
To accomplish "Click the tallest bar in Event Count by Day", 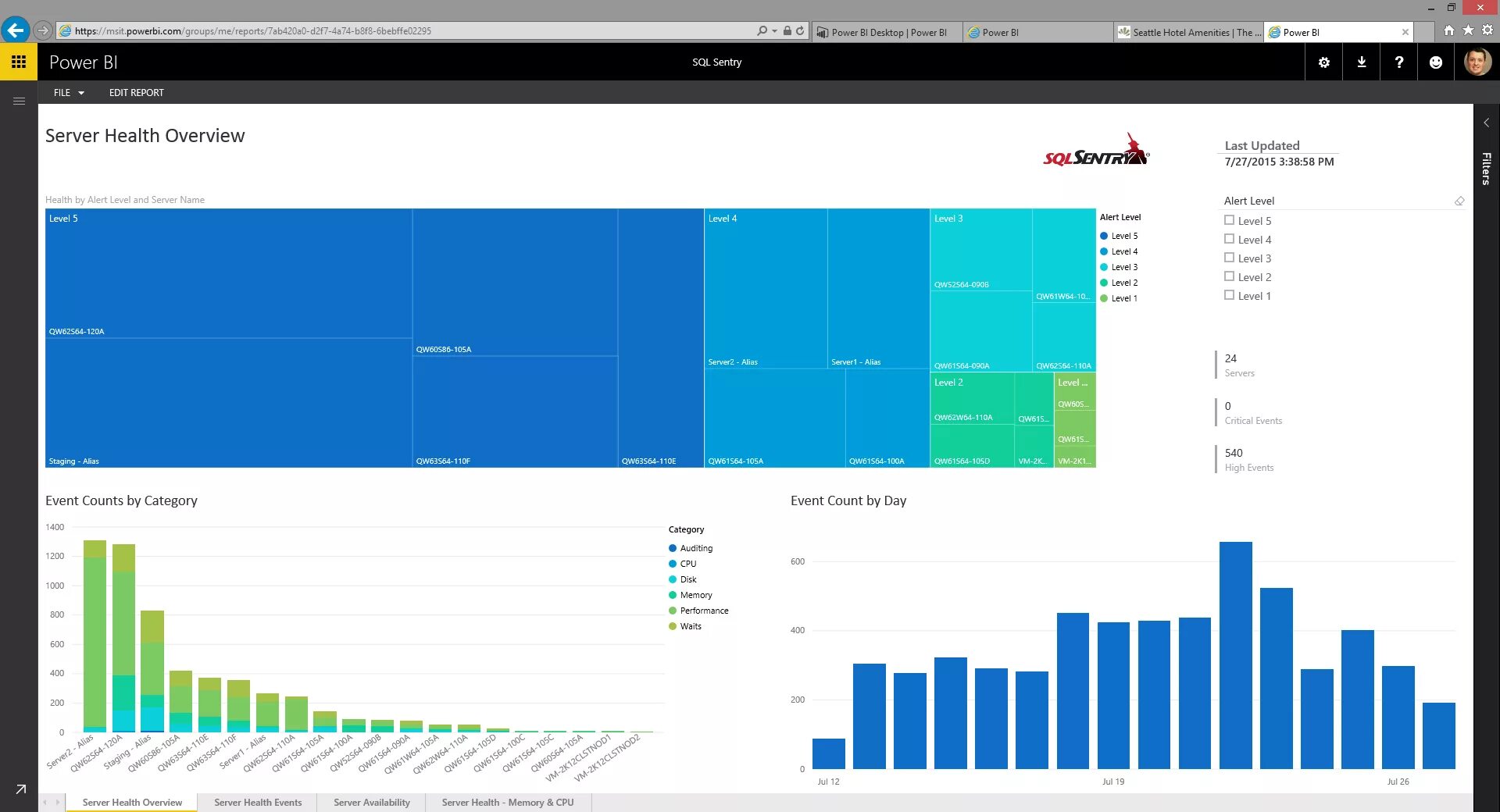I will click(x=1235, y=655).
